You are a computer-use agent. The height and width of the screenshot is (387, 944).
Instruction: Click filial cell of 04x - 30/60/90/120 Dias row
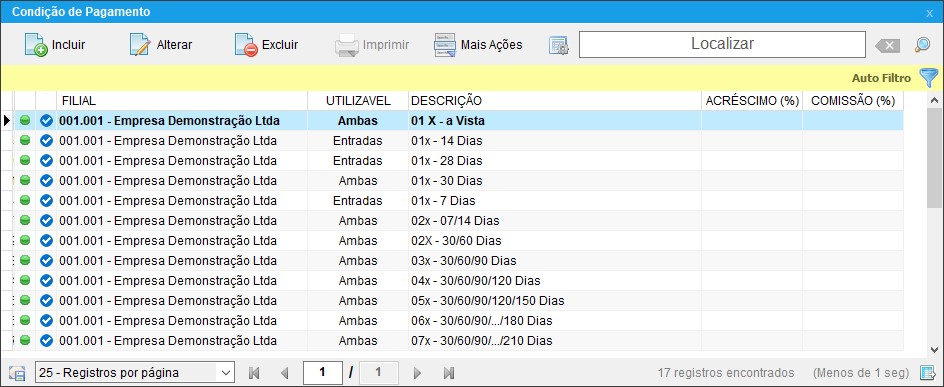tap(182, 280)
